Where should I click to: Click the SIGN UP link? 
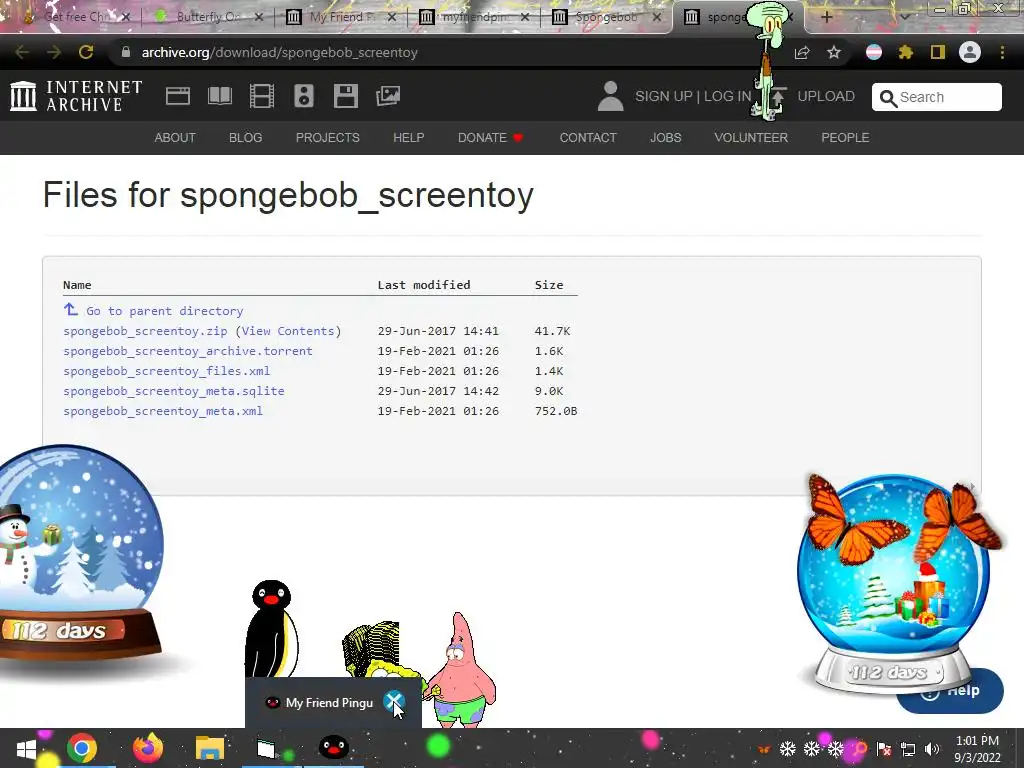[664, 96]
